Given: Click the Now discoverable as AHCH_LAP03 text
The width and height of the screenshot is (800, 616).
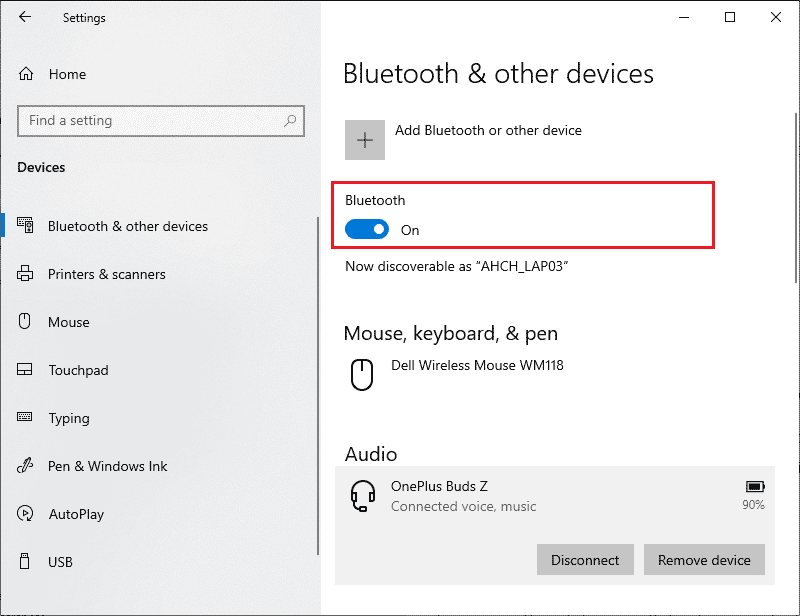Looking at the screenshot, I should tap(457, 266).
